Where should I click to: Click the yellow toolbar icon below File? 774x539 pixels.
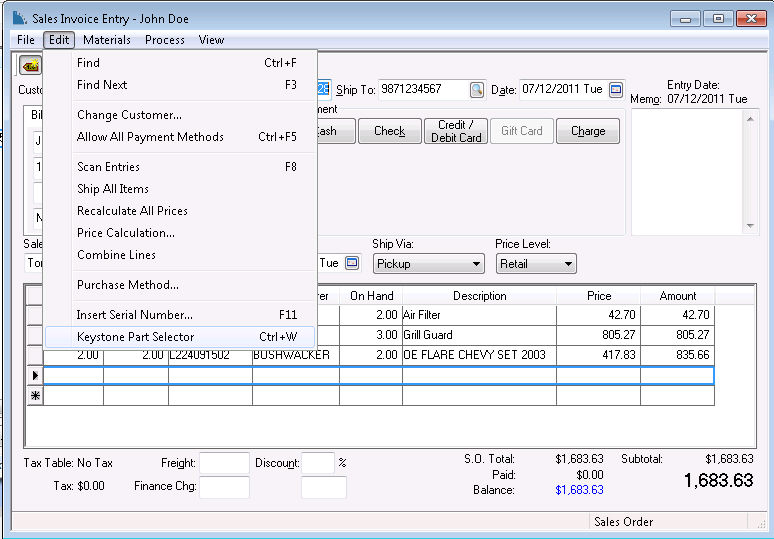(31, 66)
